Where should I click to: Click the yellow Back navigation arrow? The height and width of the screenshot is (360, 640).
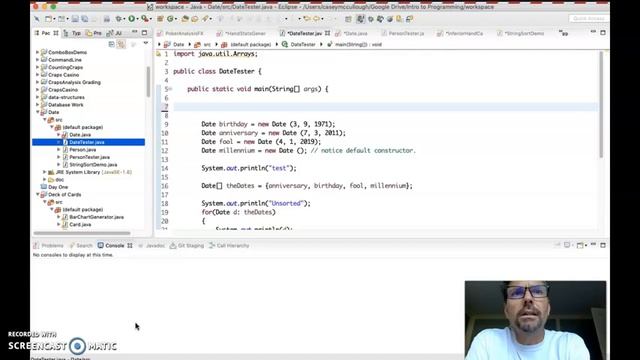click(x=306, y=19)
